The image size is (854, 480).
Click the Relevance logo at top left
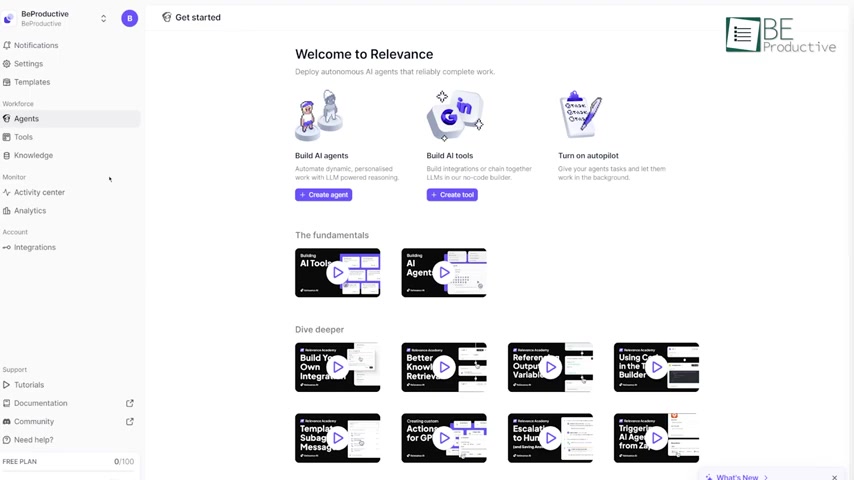9,19
